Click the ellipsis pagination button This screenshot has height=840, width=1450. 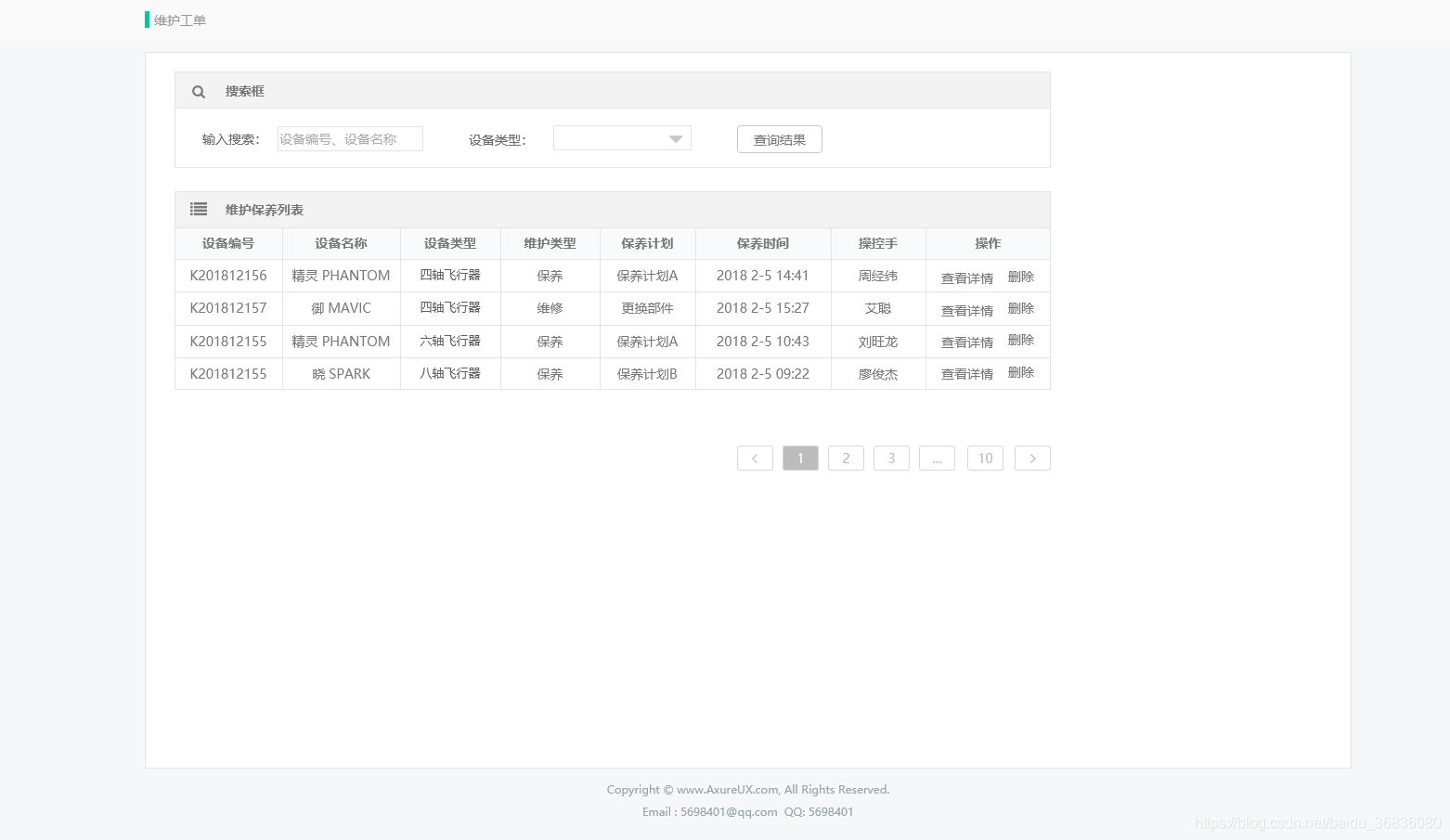click(x=937, y=459)
